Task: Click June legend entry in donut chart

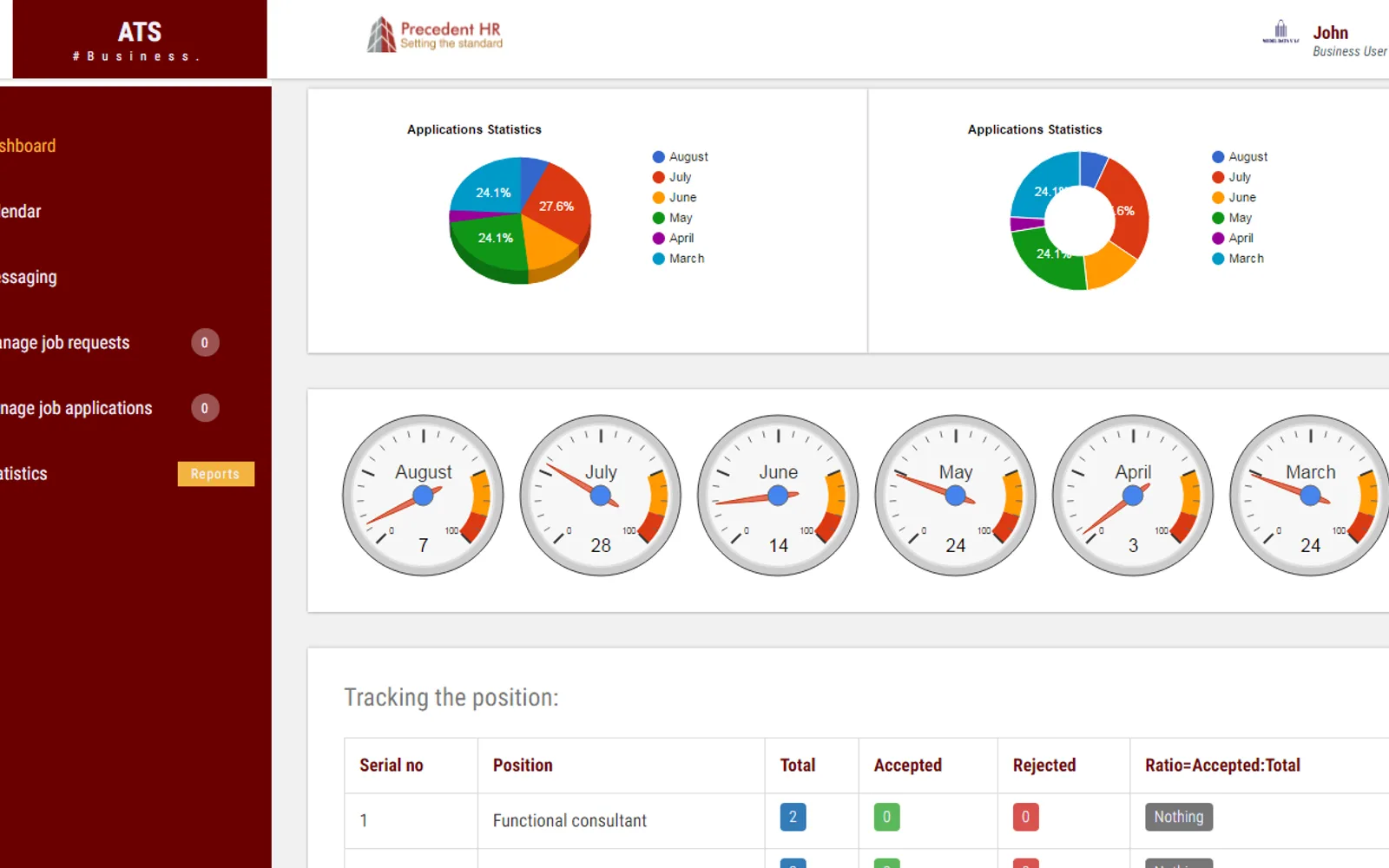Action: 1234,198
